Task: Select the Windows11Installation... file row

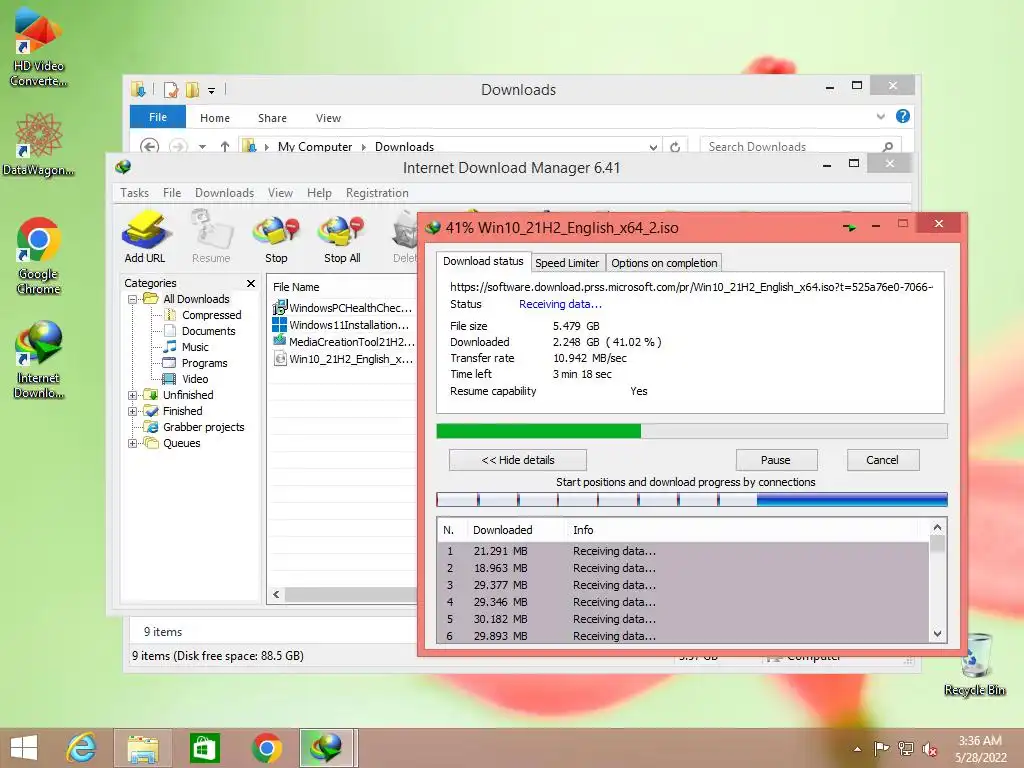Action: pyautogui.click(x=344, y=325)
